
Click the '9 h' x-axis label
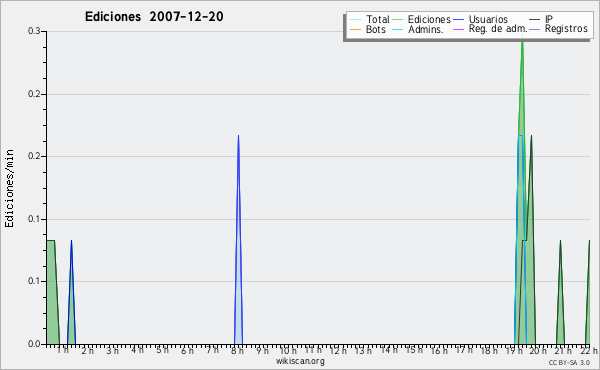coord(262,350)
